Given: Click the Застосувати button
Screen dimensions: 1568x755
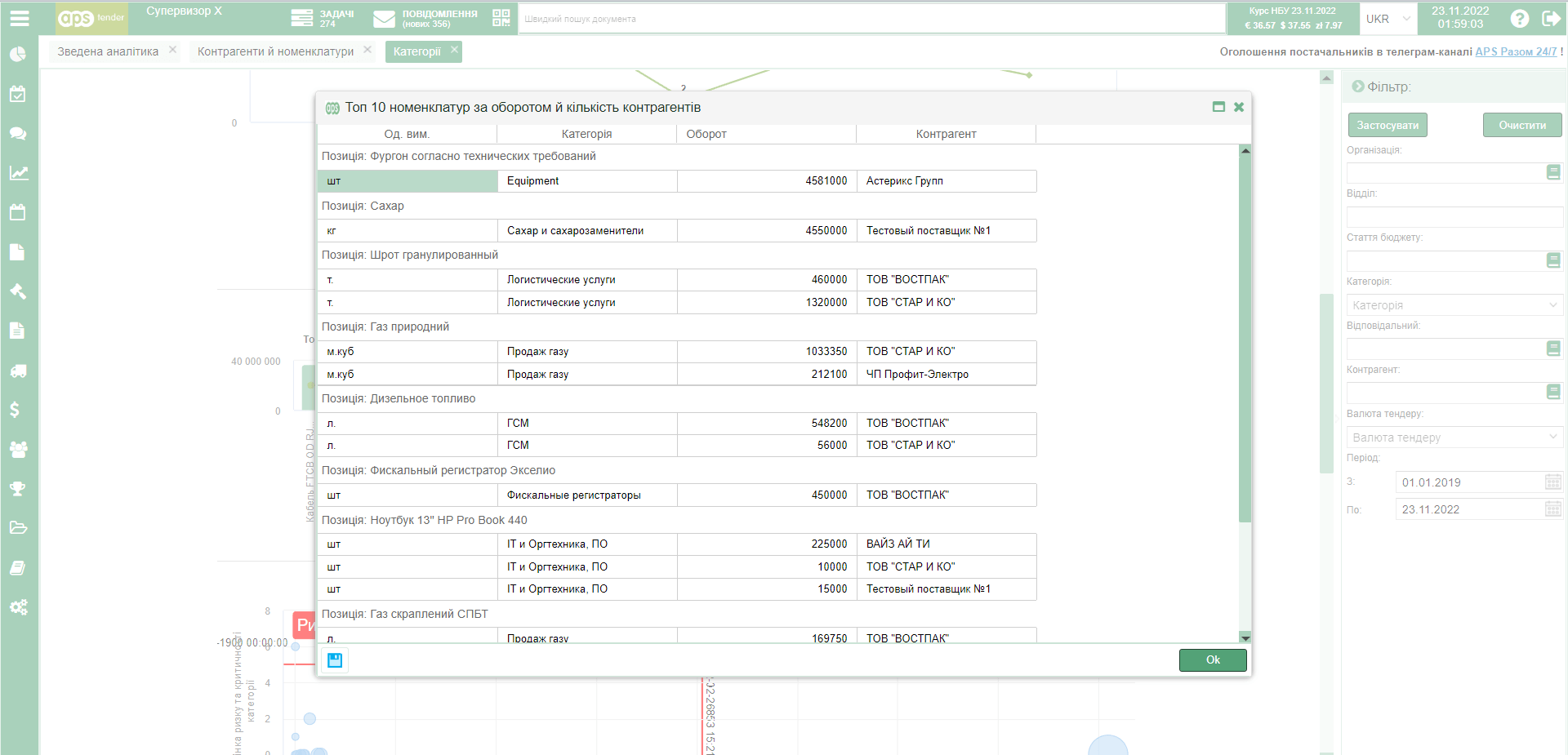Looking at the screenshot, I should point(1388,125).
